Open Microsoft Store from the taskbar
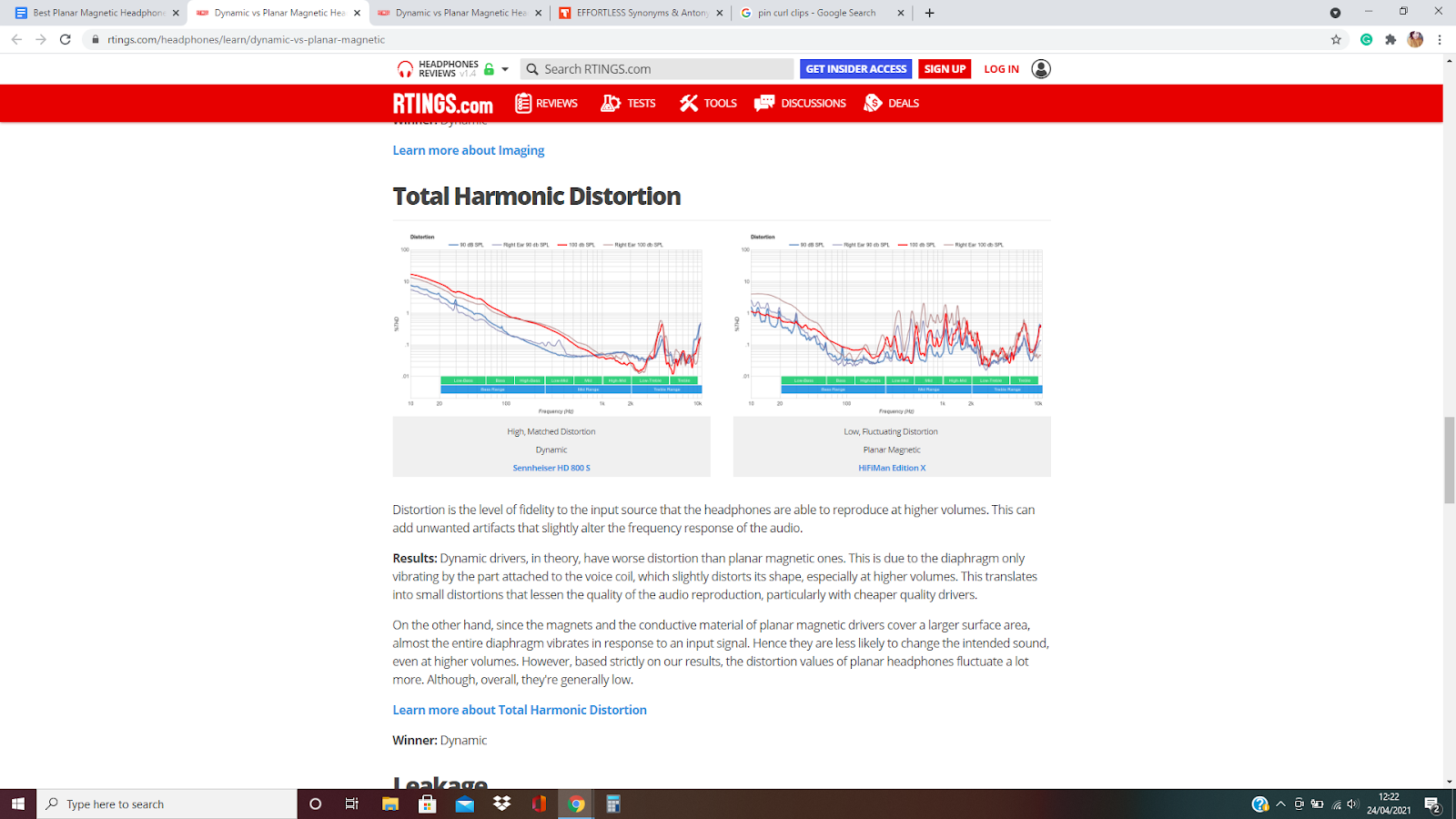 (427, 804)
